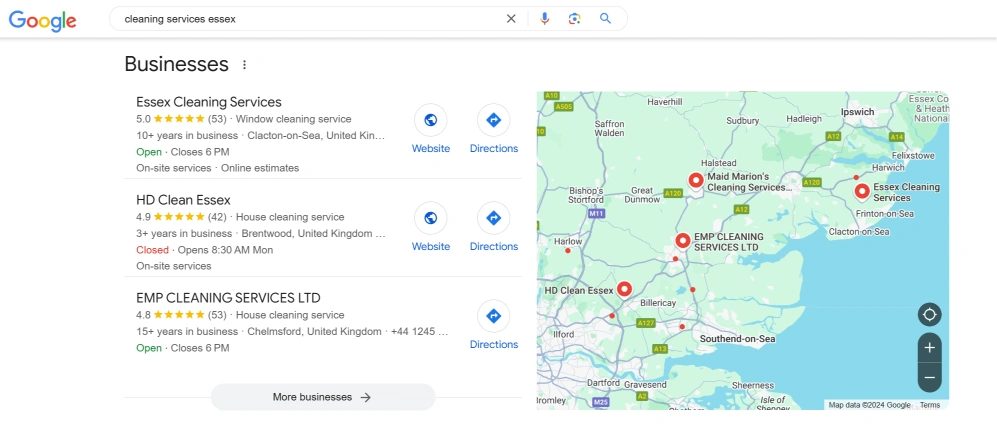Open the Businesses three-dot options menu
Screen dimensions: 997x432
(x=244, y=64)
